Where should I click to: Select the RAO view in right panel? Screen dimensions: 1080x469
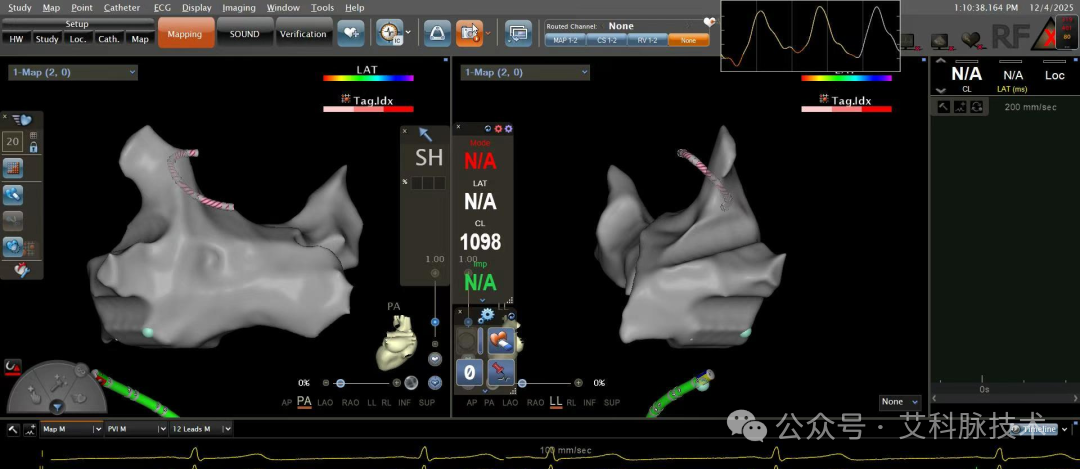point(534,402)
